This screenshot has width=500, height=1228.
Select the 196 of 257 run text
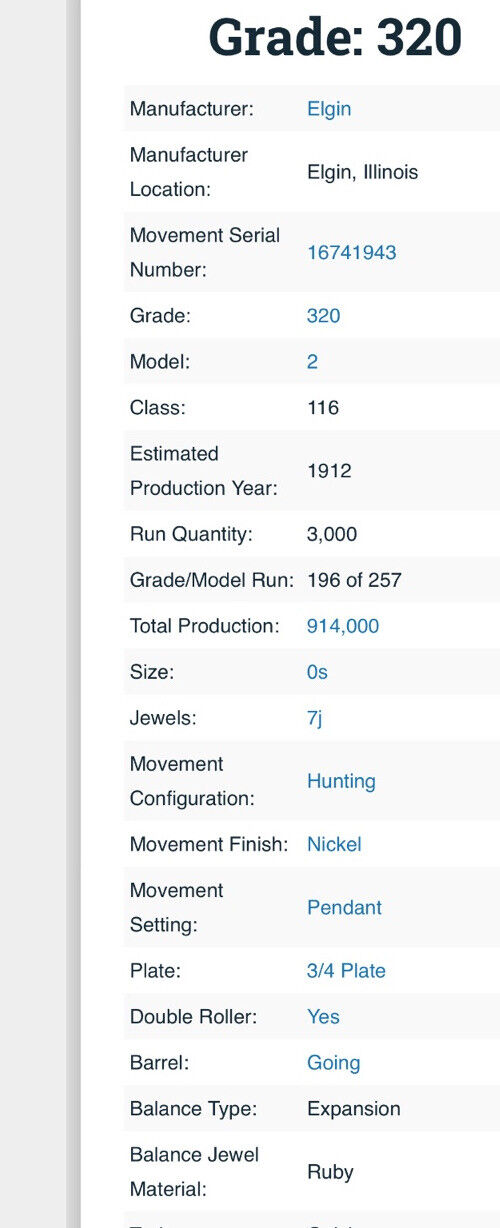tap(354, 580)
